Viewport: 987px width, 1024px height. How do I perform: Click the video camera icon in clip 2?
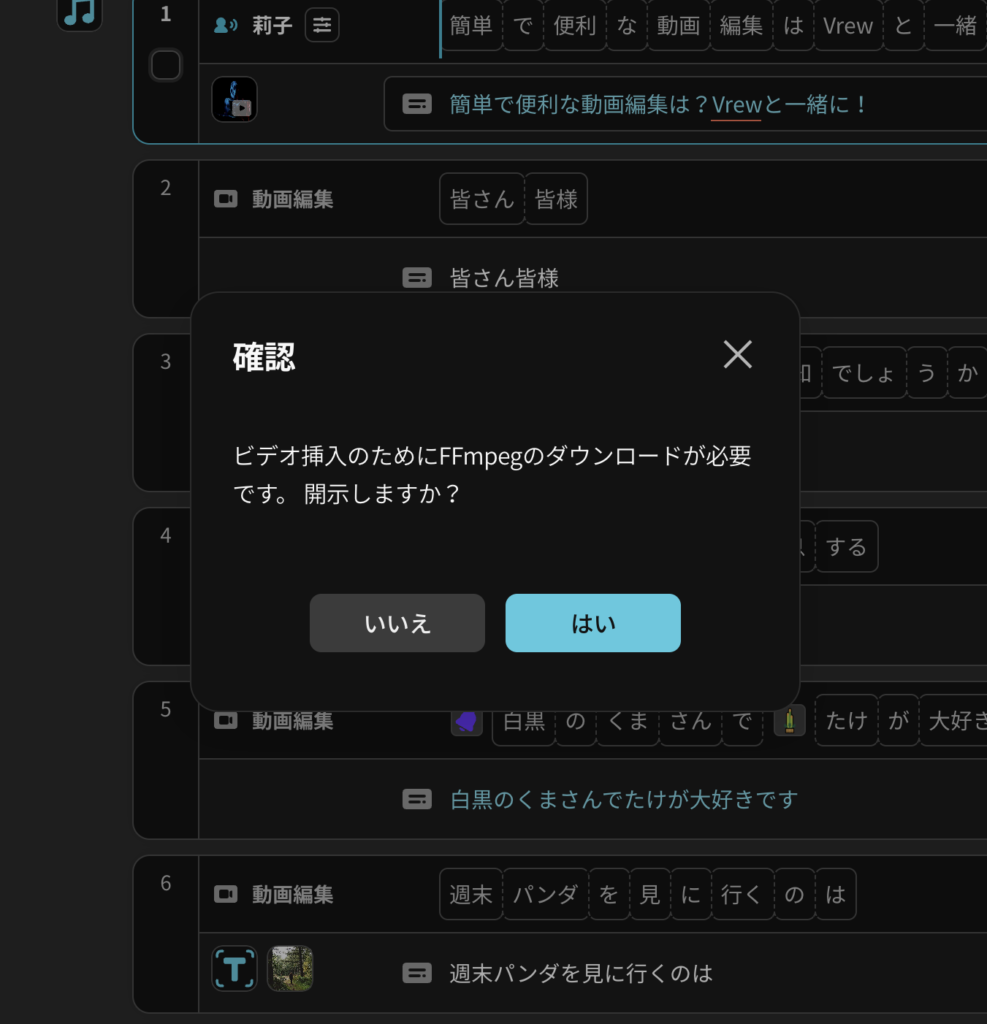226,199
